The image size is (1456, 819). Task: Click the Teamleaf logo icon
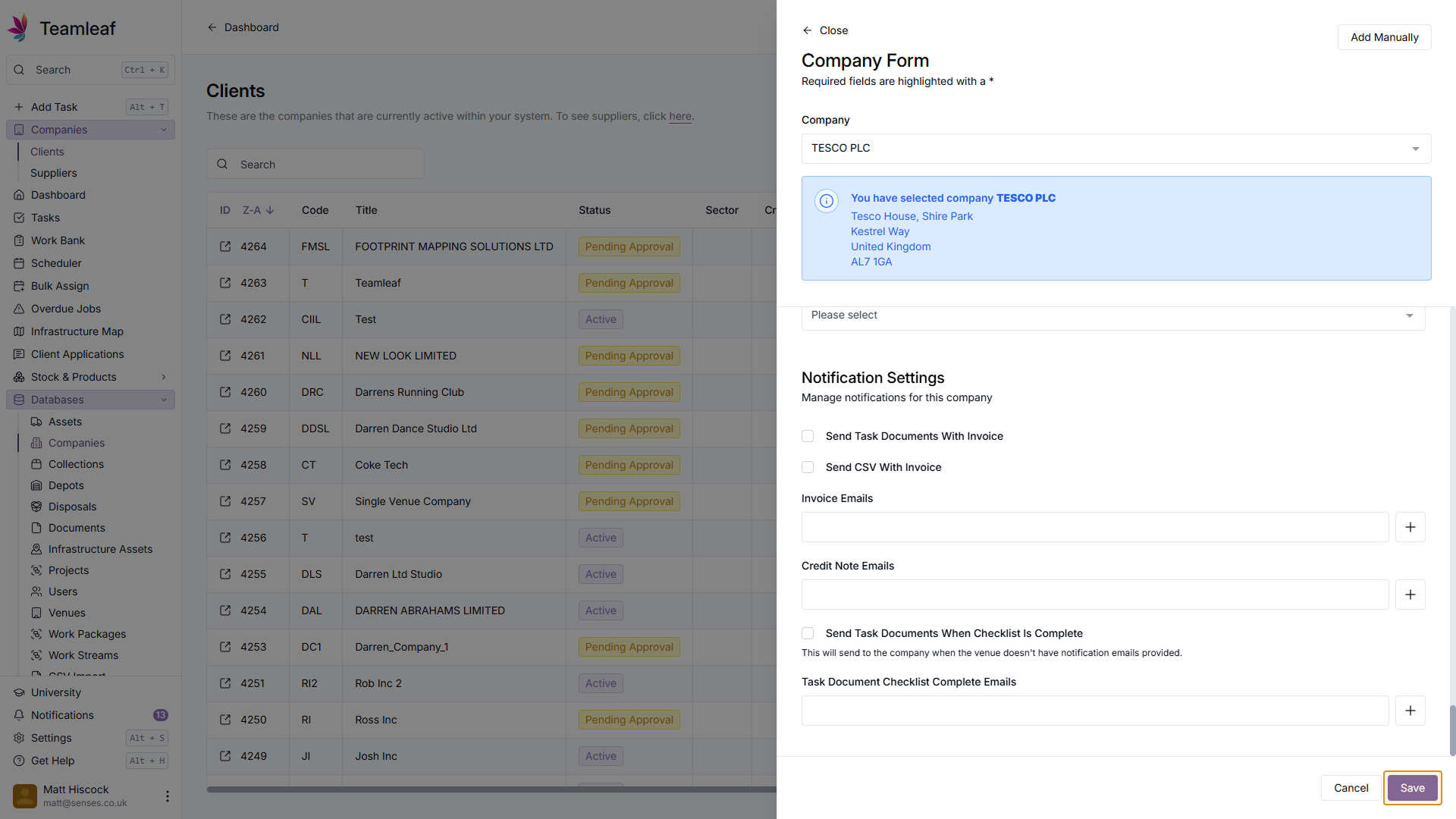click(19, 28)
